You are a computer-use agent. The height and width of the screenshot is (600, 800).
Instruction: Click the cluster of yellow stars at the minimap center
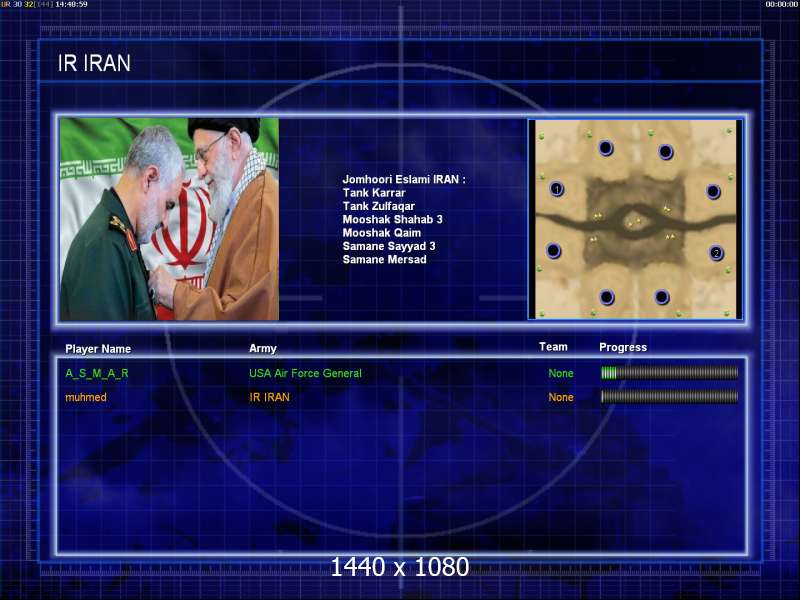click(x=634, y=222)
